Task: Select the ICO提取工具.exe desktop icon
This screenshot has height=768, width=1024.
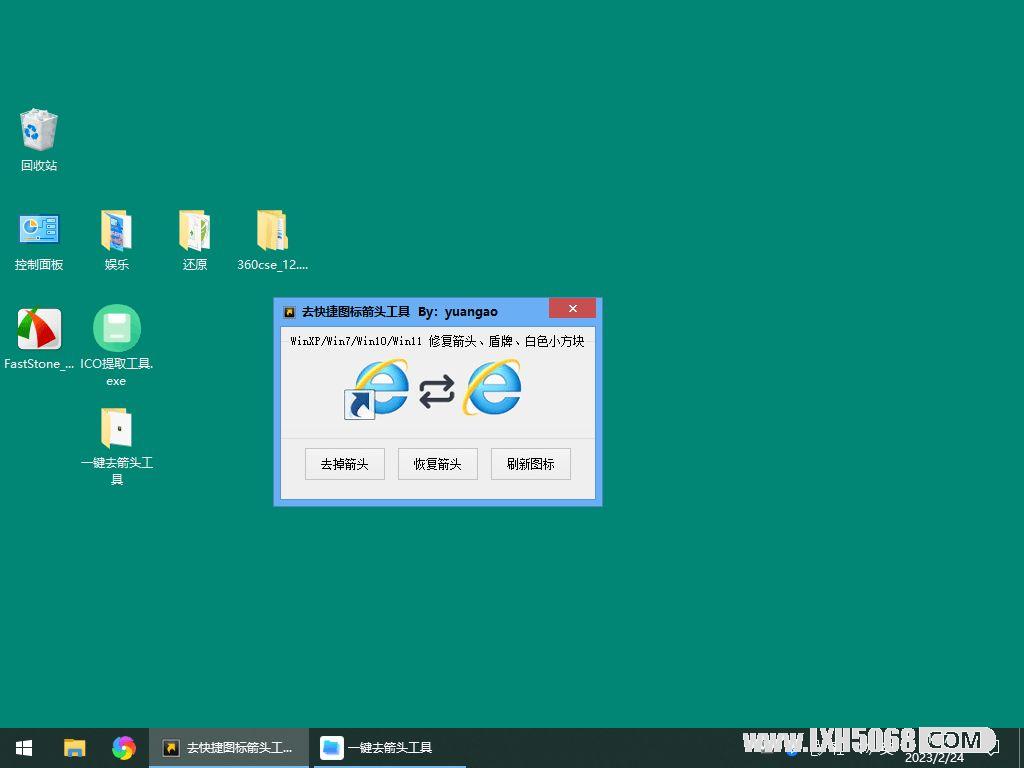Action: (116, 345)
